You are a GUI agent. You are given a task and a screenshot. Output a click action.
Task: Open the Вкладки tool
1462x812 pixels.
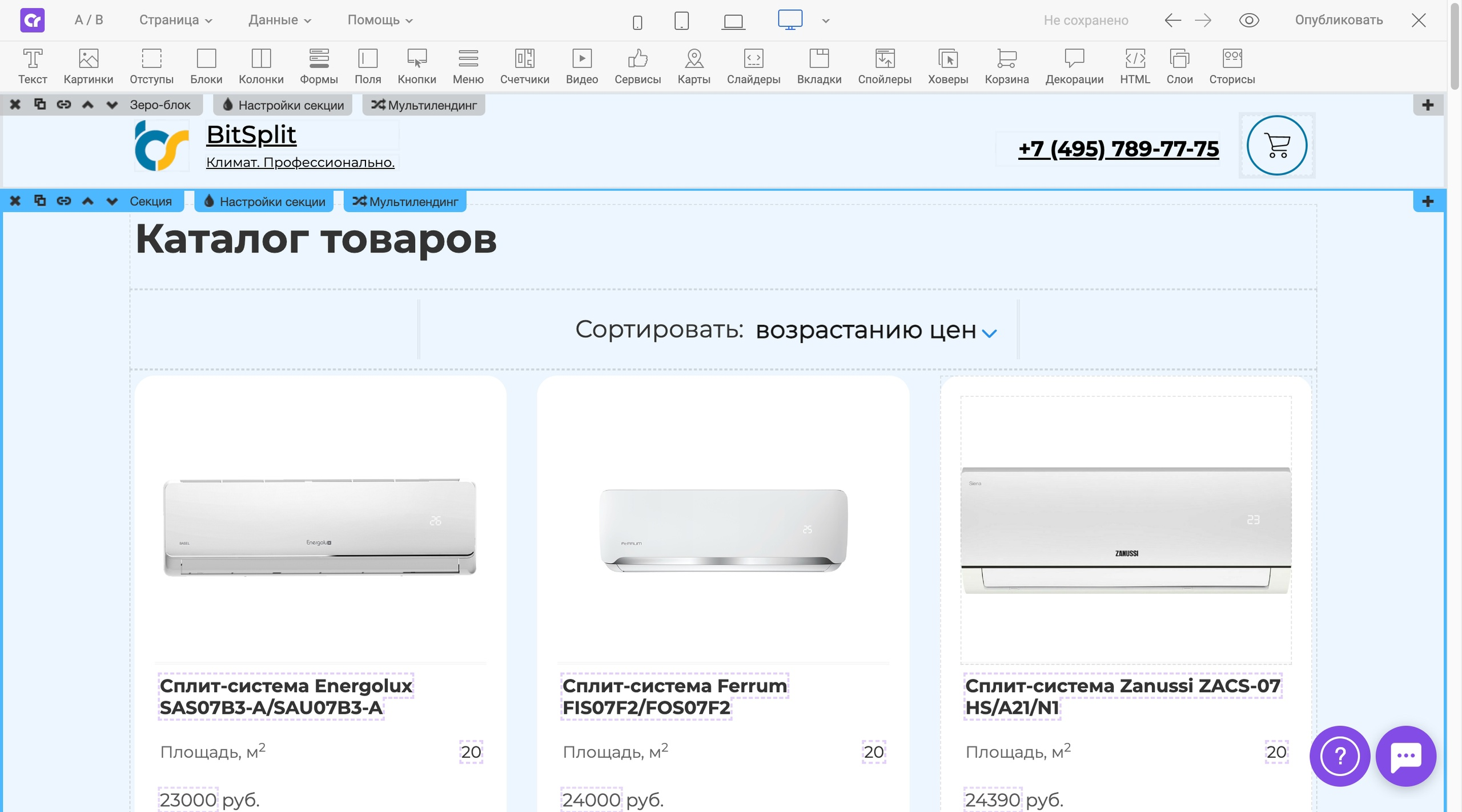pos(819,66)
